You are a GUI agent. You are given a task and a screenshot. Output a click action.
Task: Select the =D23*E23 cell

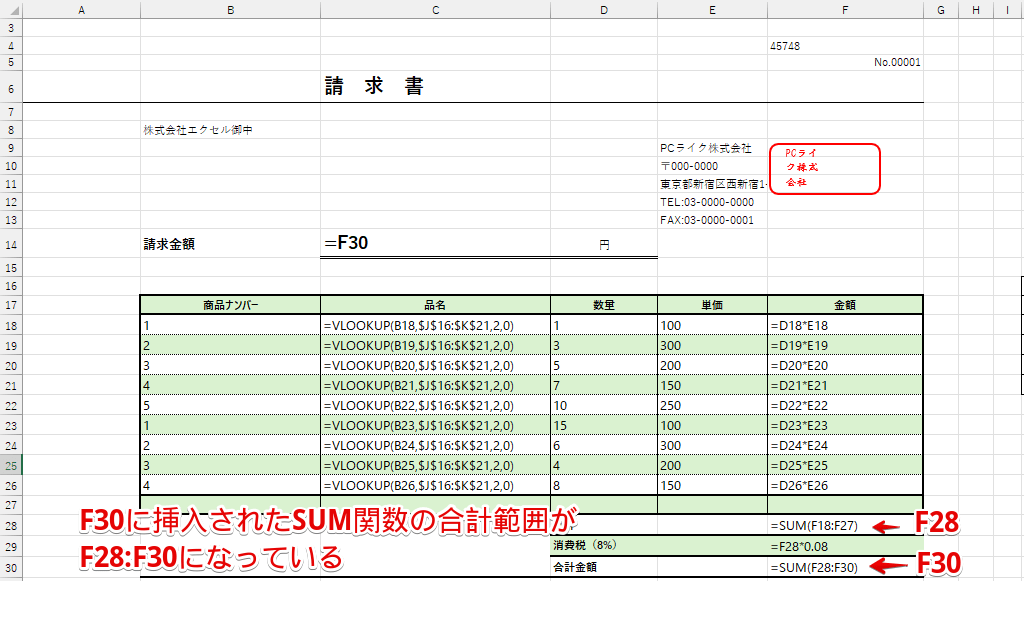pyautogui.click(x=845, y=425)
